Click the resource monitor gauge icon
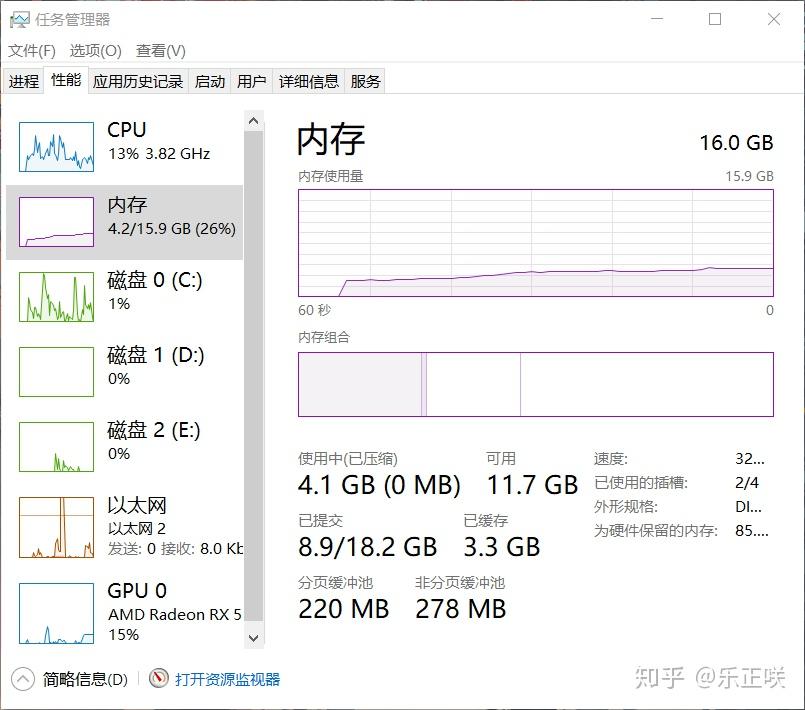This screenshot has width=805, height=710. point(159,678)
